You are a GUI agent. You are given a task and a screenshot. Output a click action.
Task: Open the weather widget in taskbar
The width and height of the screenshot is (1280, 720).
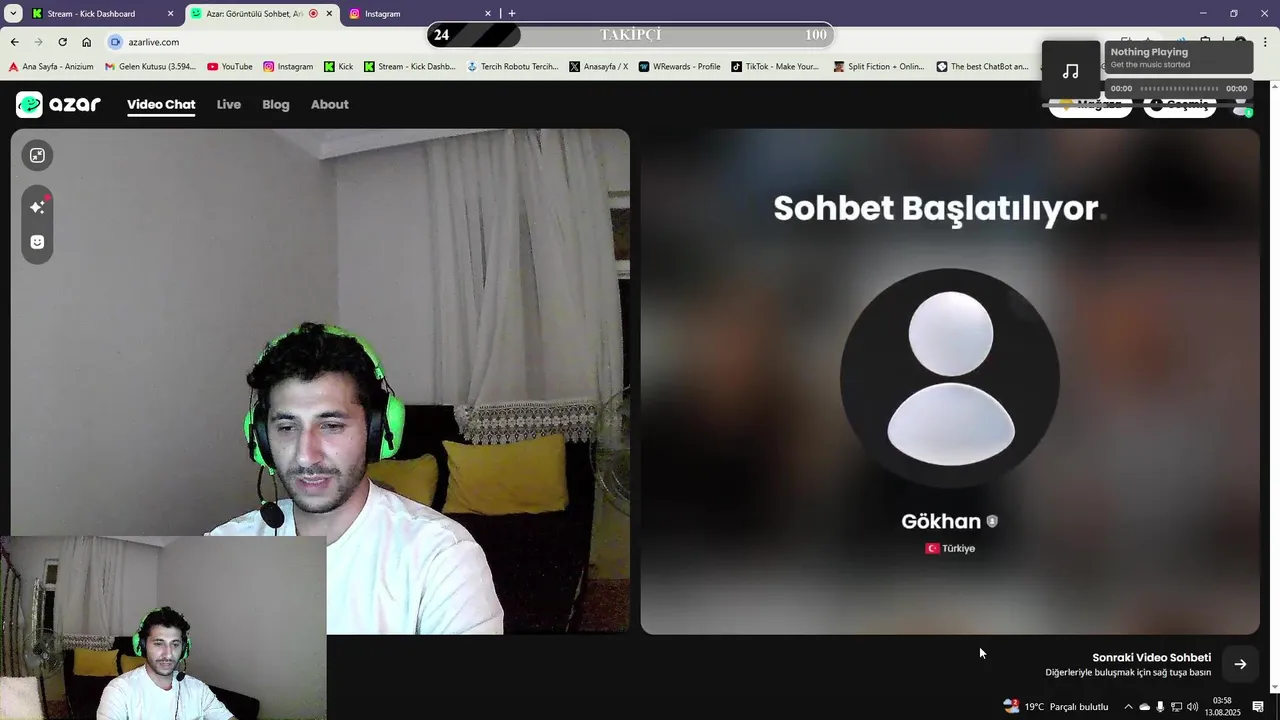pos(1056,707)
